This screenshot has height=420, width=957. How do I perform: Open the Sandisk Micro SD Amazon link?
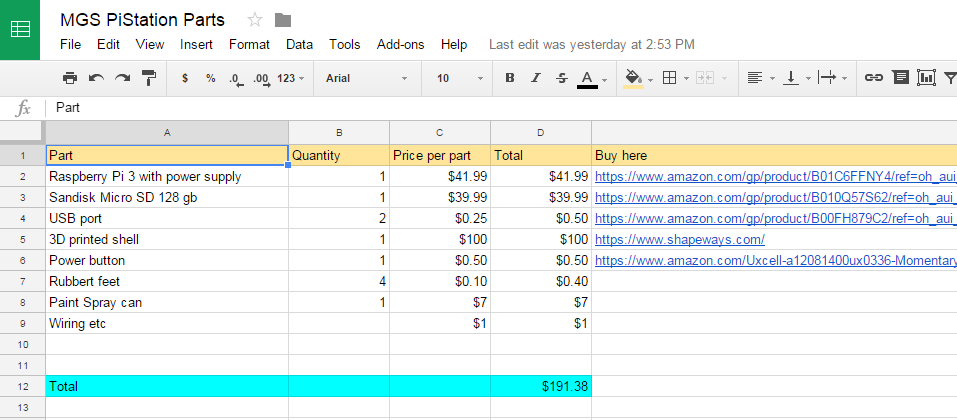point(776,198)
